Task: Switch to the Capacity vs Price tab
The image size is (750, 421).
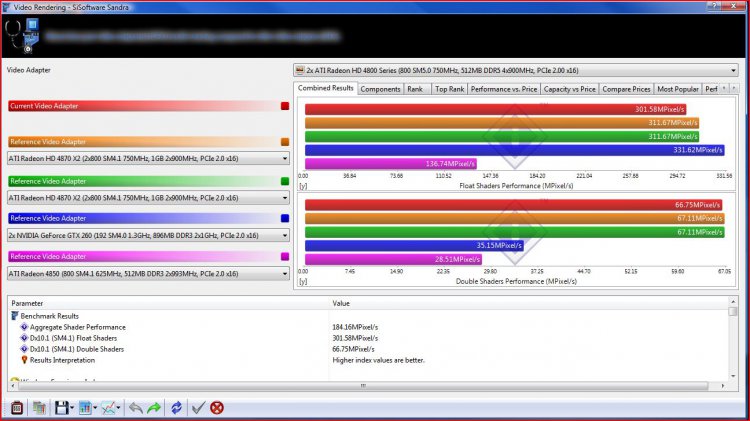Action: [570, 89]
